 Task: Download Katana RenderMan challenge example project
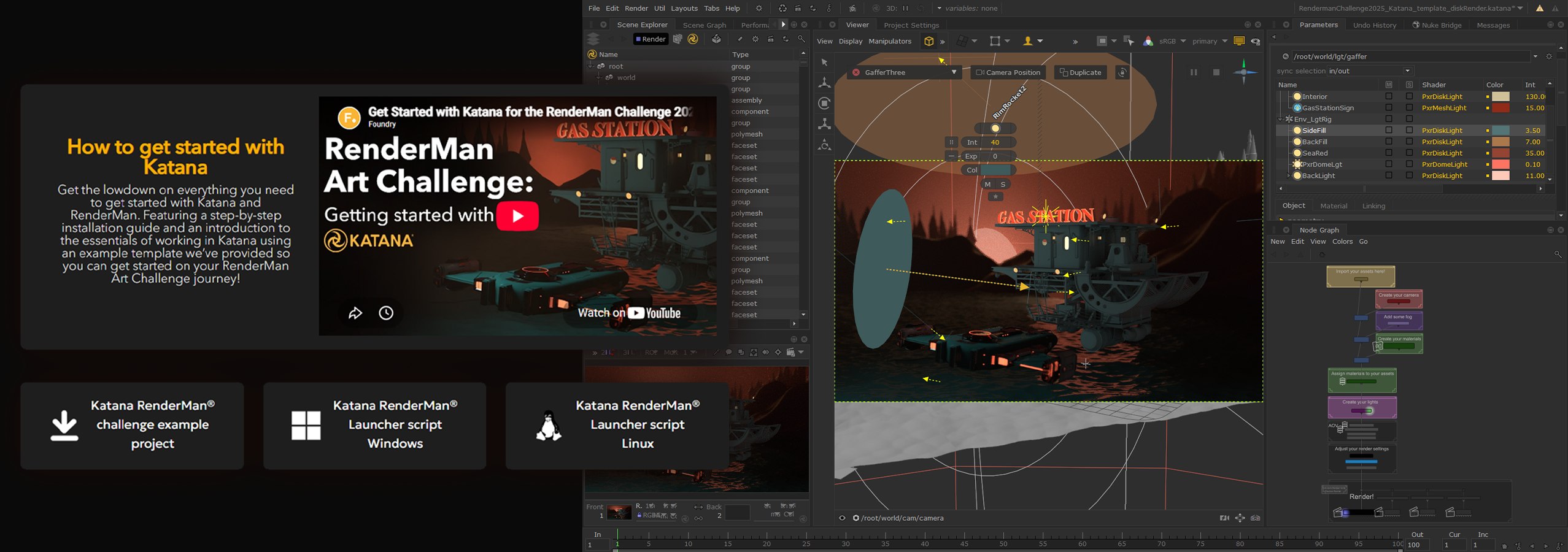coord(132,426)
